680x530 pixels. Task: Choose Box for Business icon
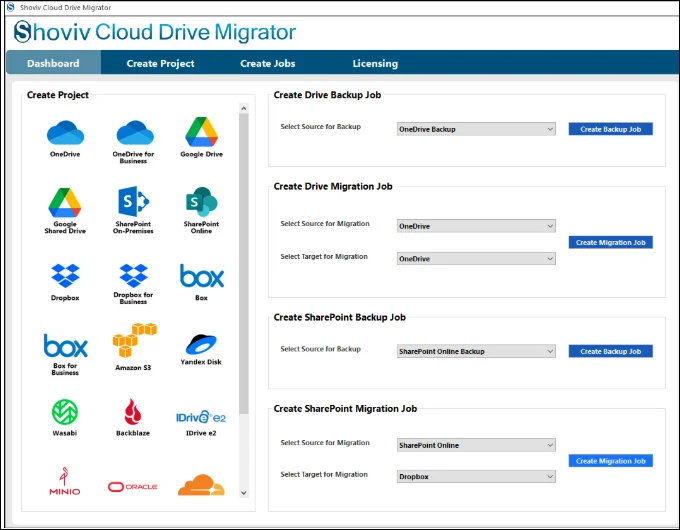click(65, 345)
